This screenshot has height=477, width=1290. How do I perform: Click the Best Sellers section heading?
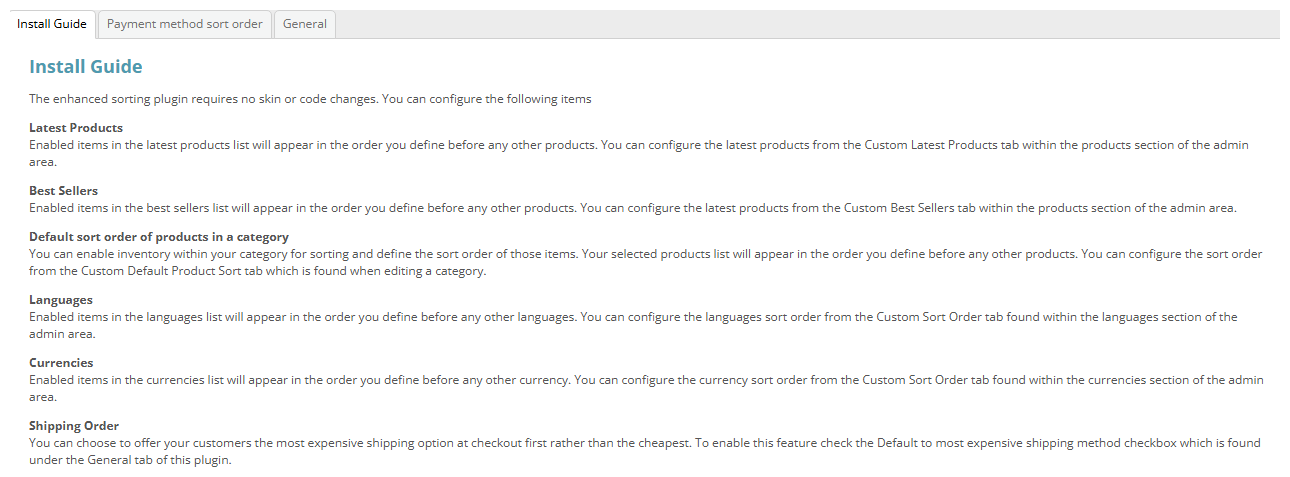click(x=63, y=191)
